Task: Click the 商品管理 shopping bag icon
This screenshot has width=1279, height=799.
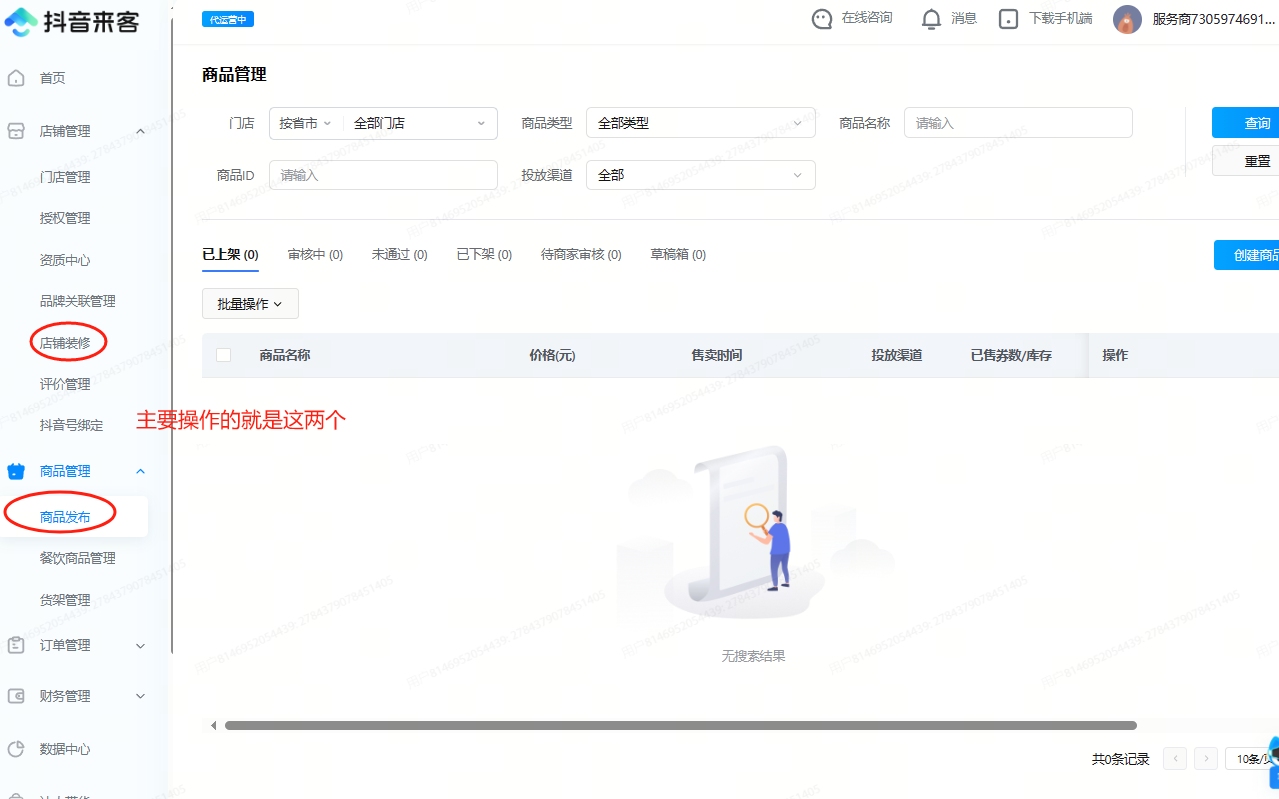Action: pos(16,471)
